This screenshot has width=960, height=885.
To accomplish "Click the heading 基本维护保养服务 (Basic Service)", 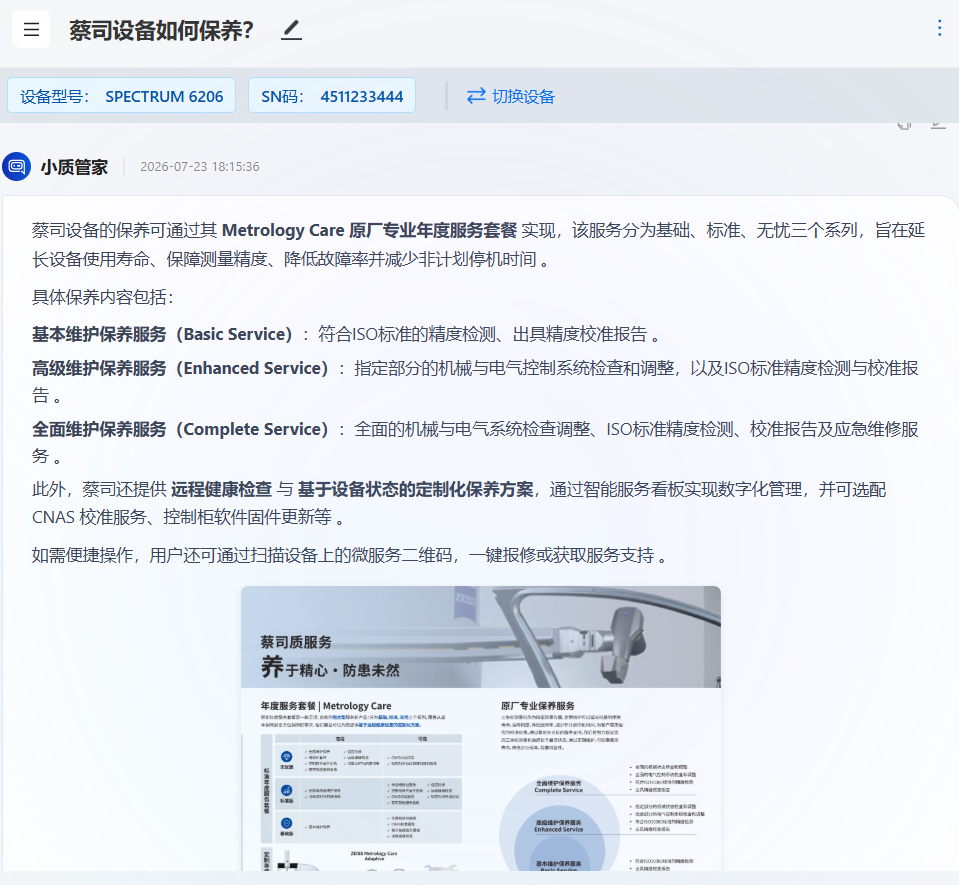I will coord(162,335).
